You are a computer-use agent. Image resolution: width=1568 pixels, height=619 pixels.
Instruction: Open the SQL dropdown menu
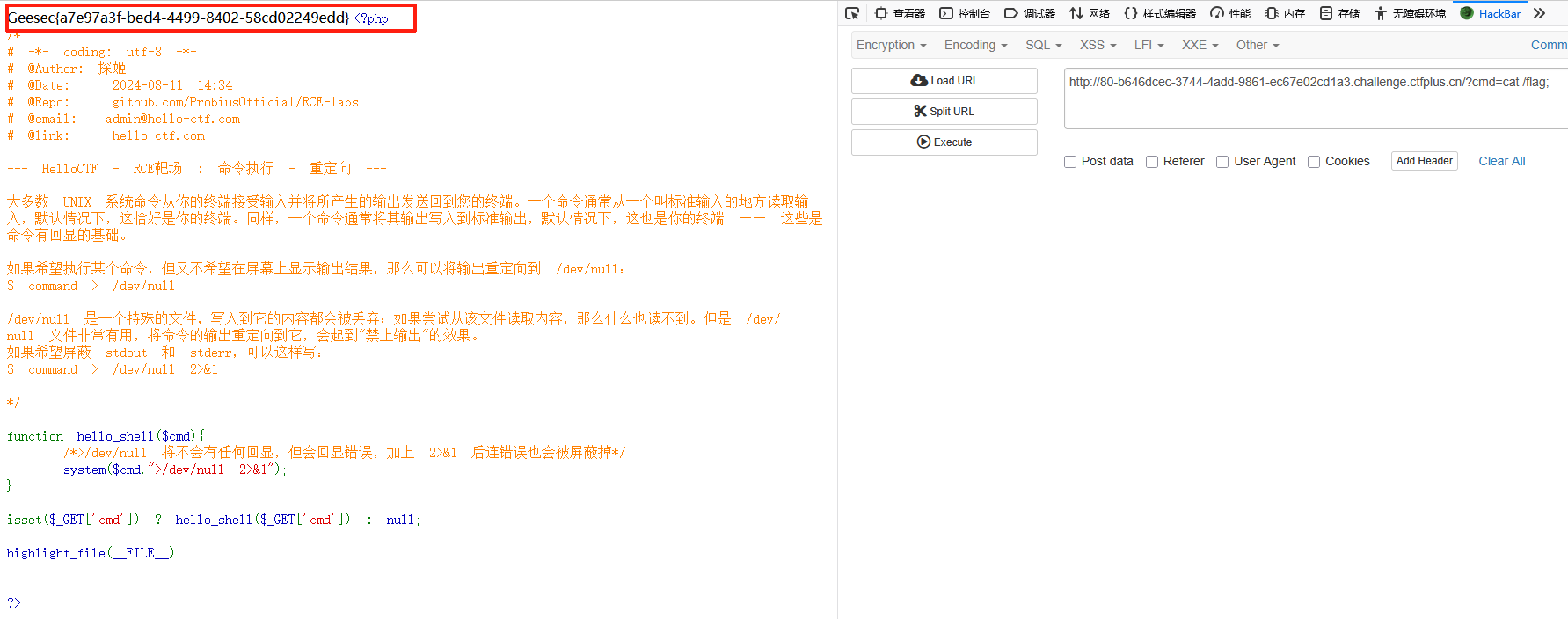click(x=1044, y=45)
